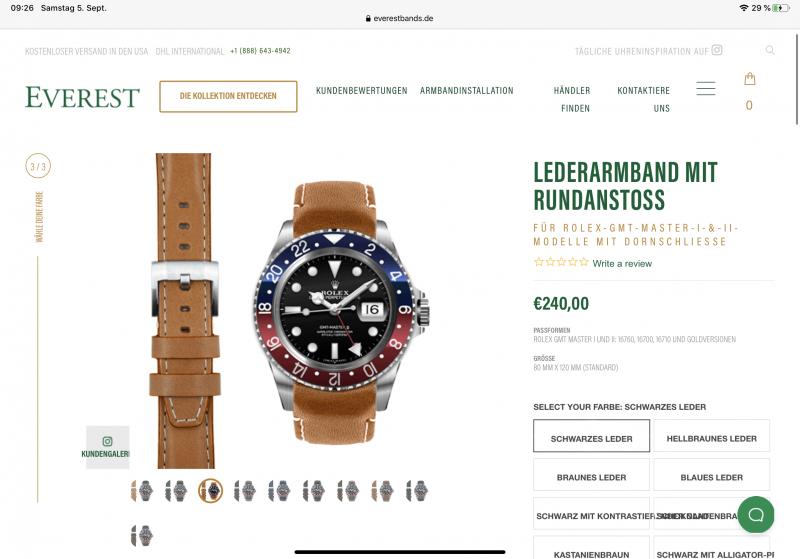
Task: Open the Instagram icon in top bar
Action: [717, 50]
